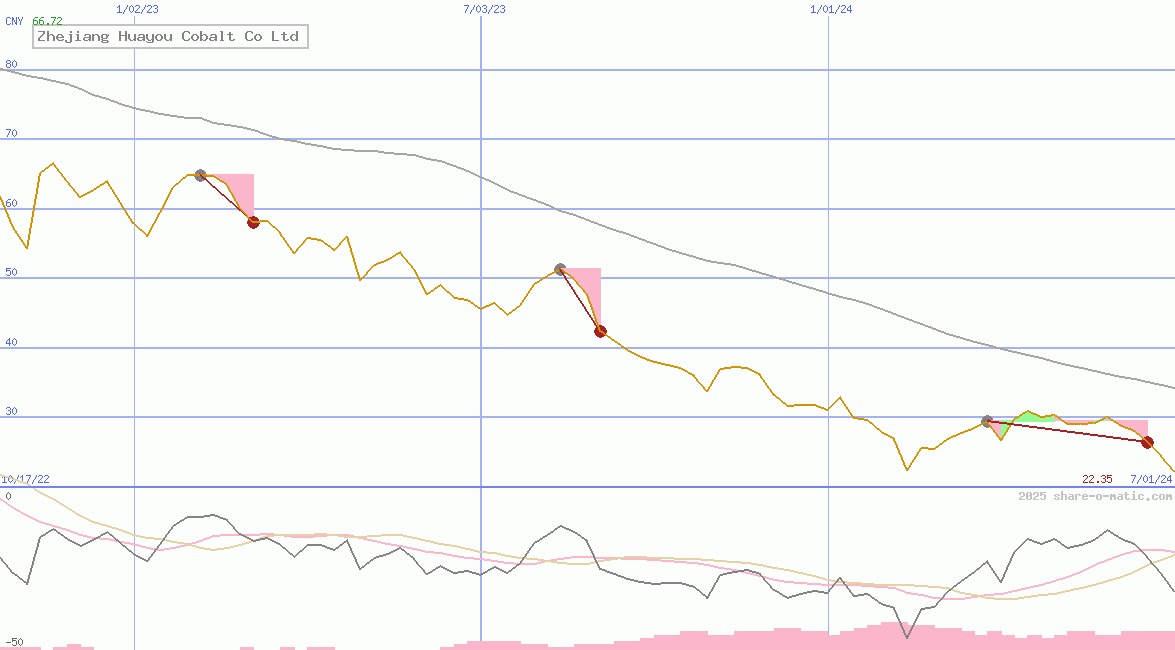
Task: Click the gray entry marker of the first trade
Action: click(200, 175)
